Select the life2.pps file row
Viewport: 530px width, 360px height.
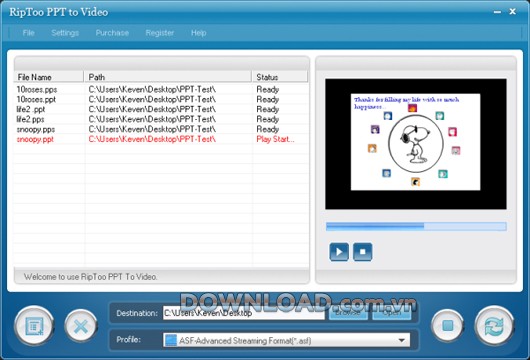[161, 119]
